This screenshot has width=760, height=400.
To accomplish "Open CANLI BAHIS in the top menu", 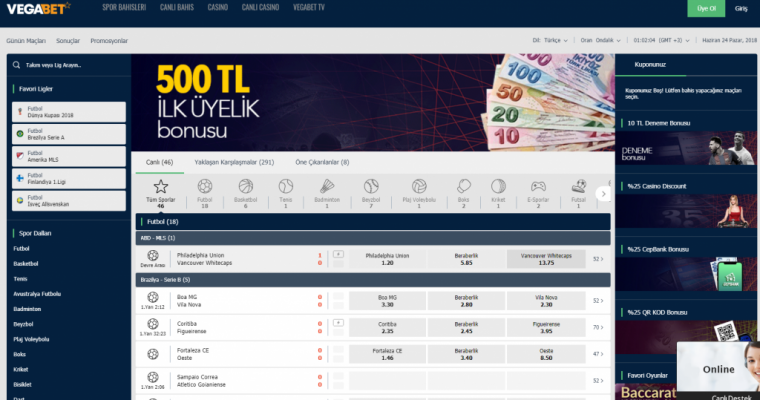I will pyautogui.click(x=177, y=7).
